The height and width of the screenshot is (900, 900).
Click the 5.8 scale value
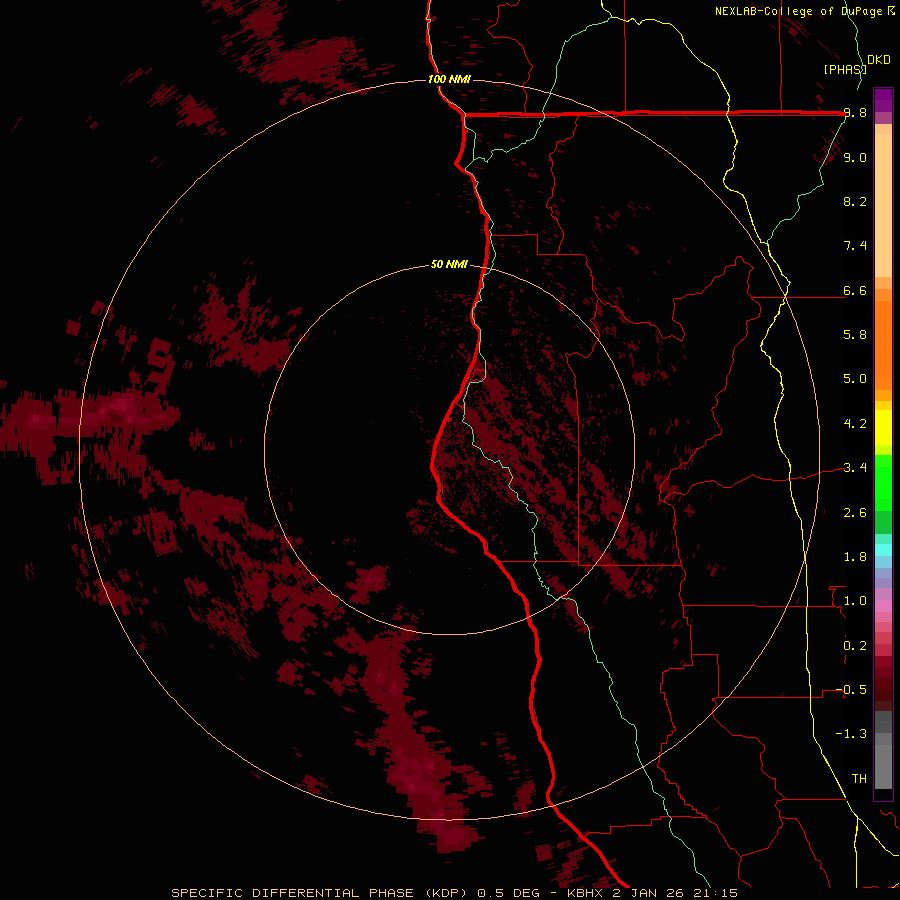tap(855, 335)
